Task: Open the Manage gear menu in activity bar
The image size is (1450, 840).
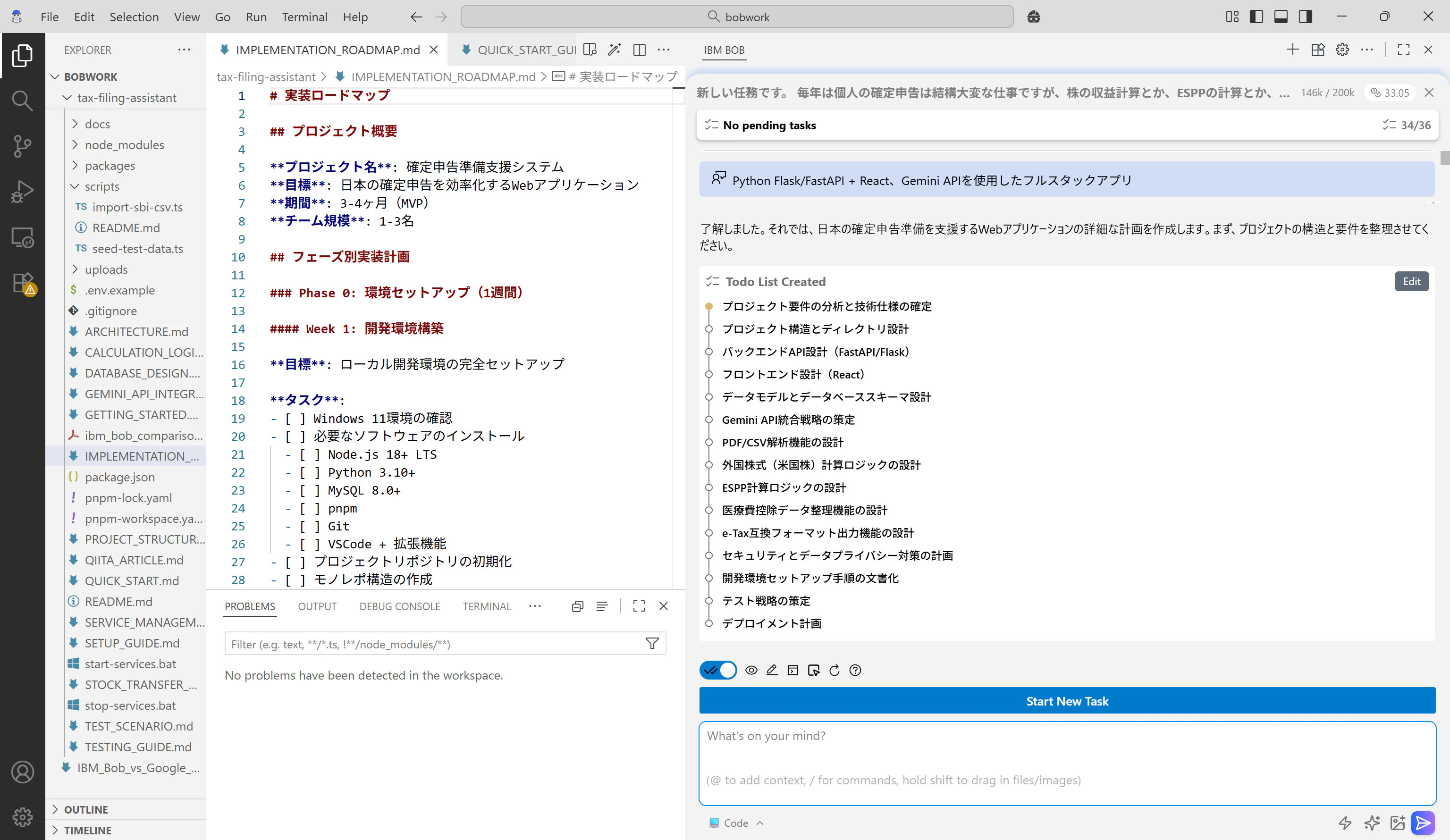Action: pos(23,817)
